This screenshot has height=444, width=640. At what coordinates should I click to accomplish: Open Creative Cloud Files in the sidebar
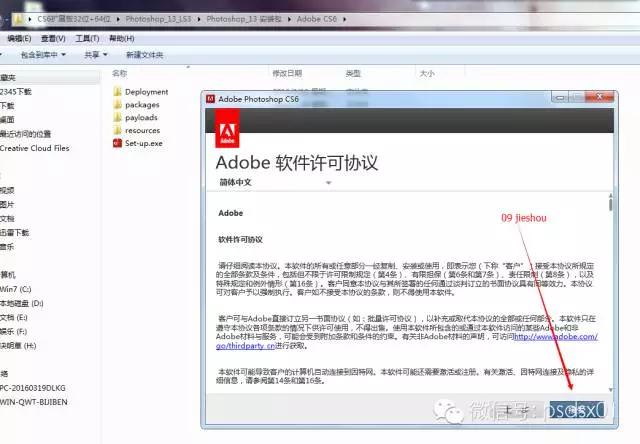35,148
